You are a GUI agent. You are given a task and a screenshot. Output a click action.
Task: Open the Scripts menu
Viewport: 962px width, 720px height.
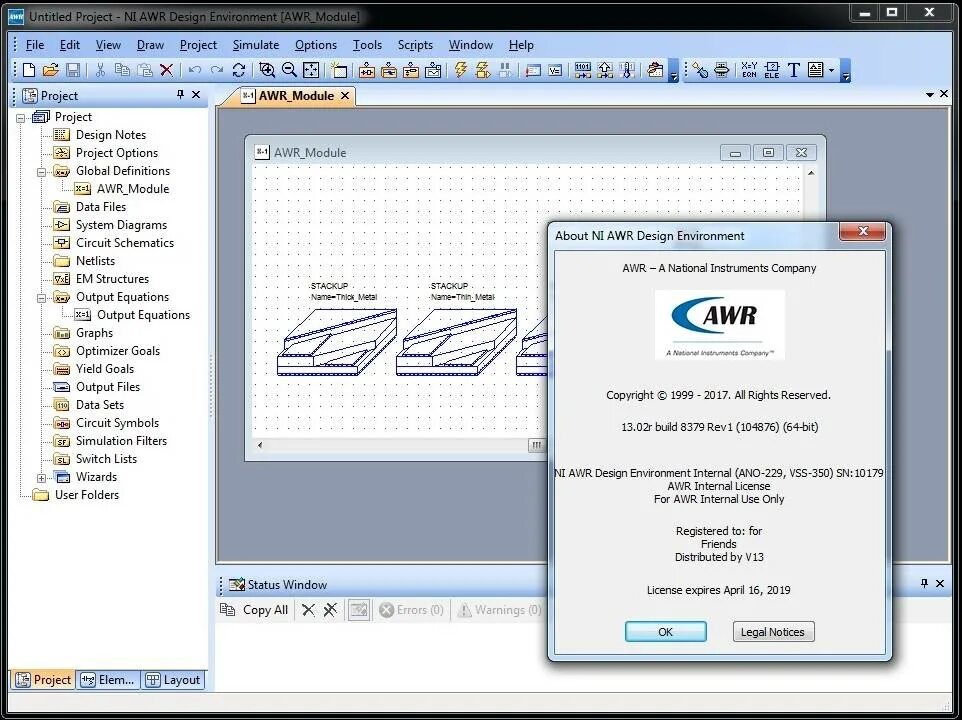415,45
